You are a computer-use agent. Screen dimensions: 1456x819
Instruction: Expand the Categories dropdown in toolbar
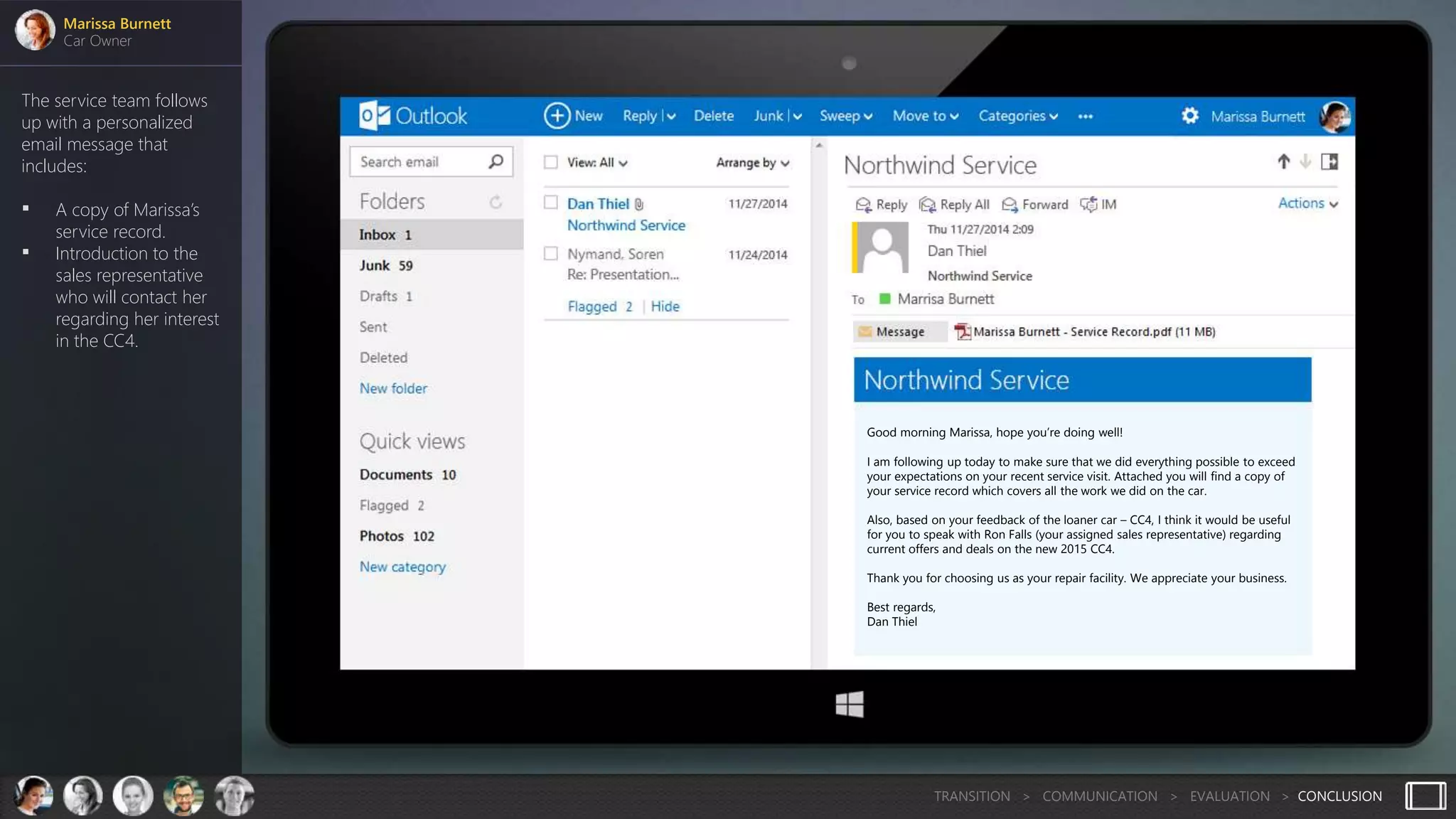[x=1017, y=116]
